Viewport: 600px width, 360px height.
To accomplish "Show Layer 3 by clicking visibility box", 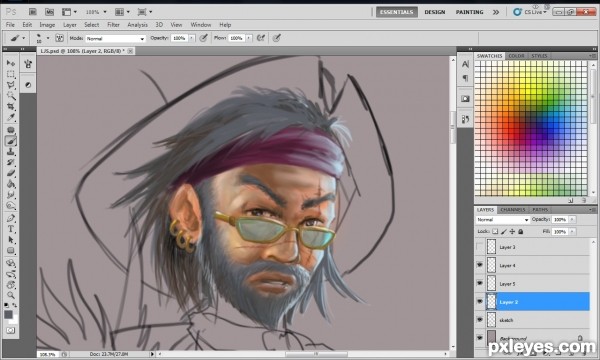I will [x=479, y=247].
